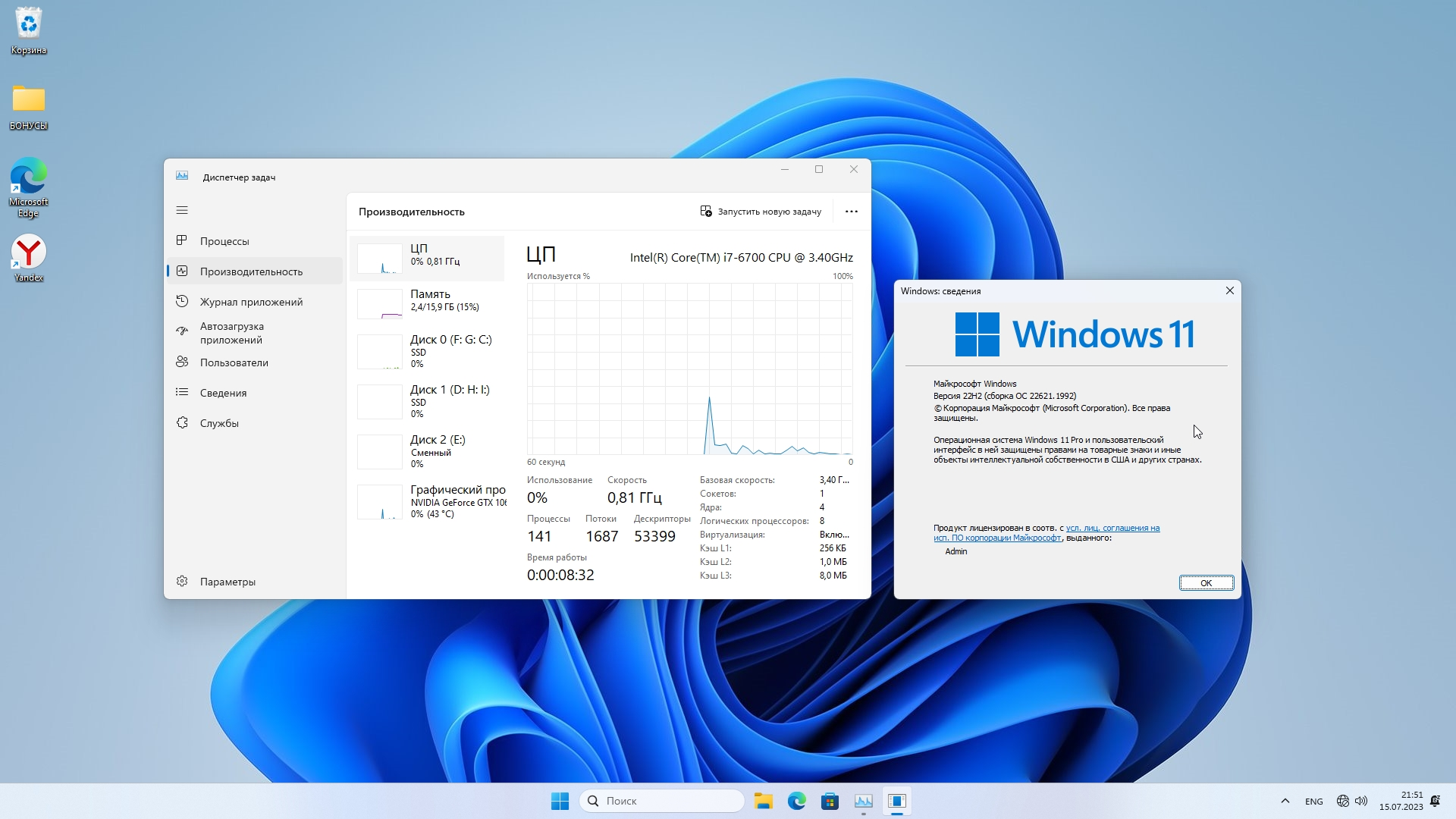Click OK in Windows info dialog

click(x=1206, y=582)
